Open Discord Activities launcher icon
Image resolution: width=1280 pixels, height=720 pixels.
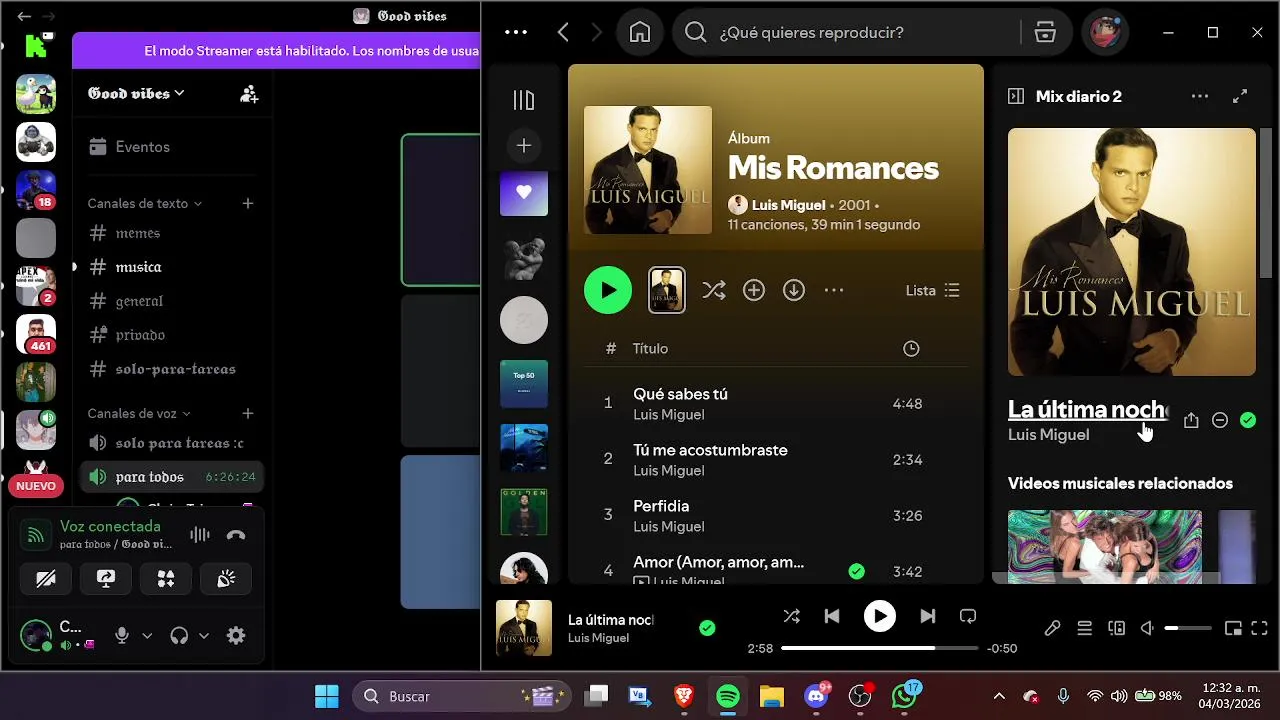(x=166, y=579)
